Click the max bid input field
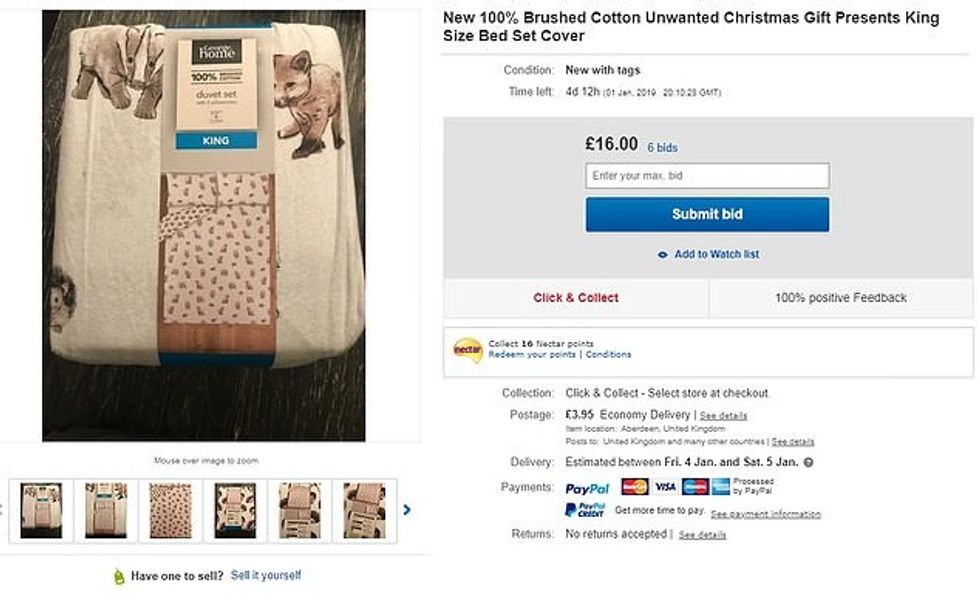 707,176
